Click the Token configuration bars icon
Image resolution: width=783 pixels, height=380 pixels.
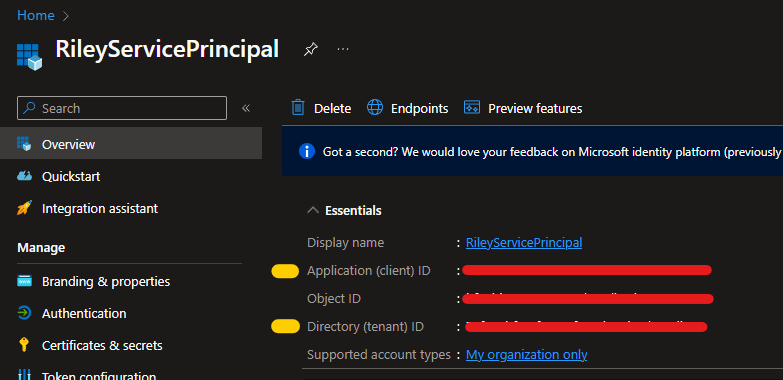(24, 375)
